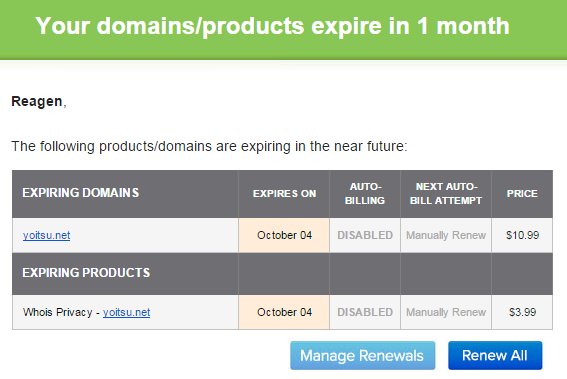Select the PRICE column header
The width and height of the screenshot is (567, 379).
[x=522, y=194]
